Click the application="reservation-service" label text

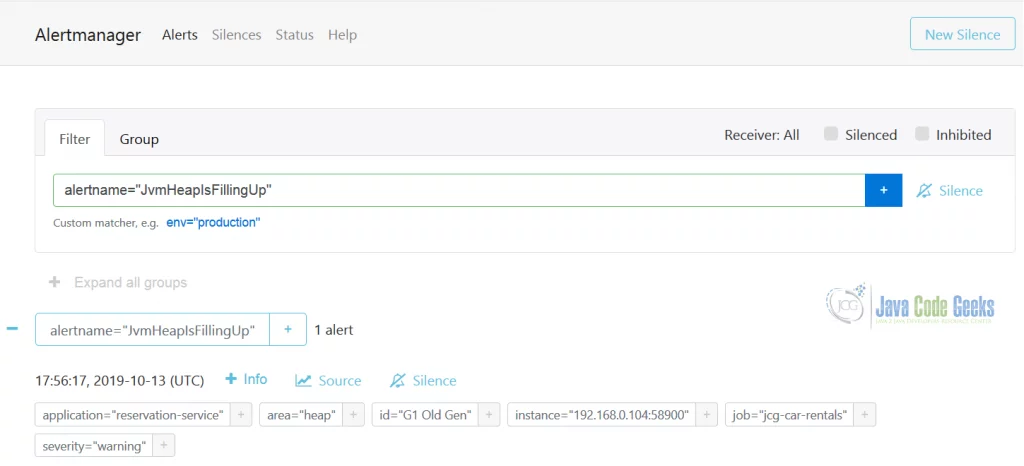point(133,414)
